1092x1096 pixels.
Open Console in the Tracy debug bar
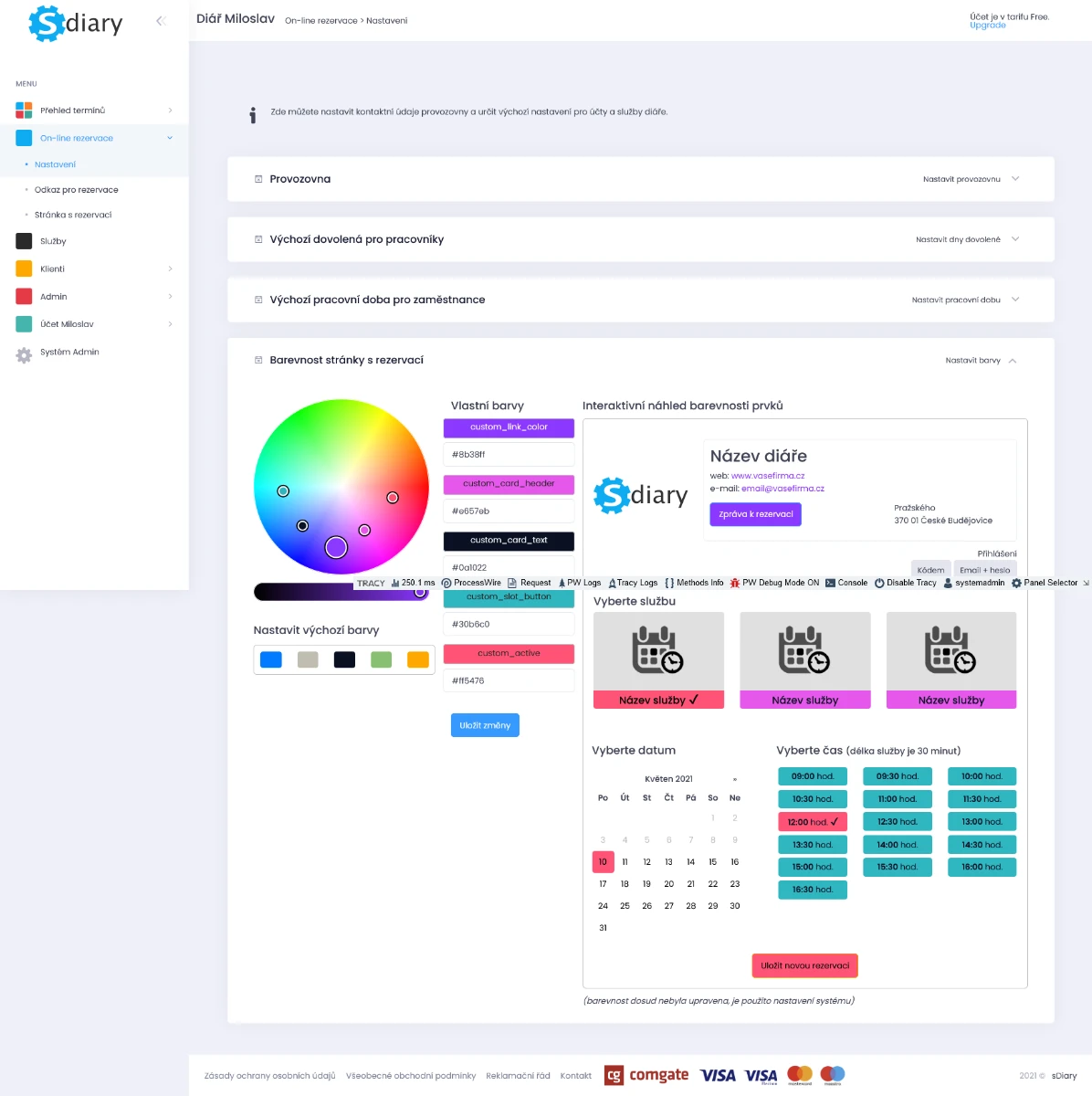click(846, 583)
